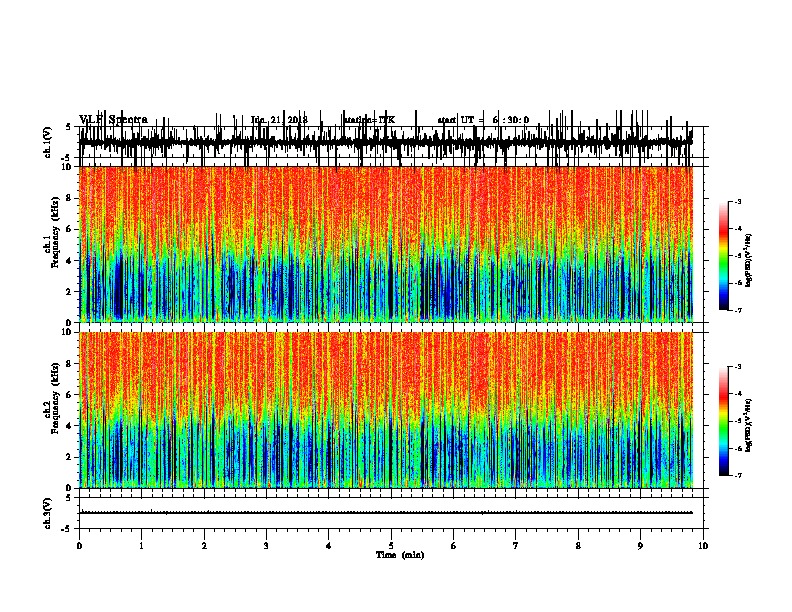Click the ch.2 spectrogram color scale bar
Image resolution: width=792 pixels, height=612 pixels.
(724, 421)
